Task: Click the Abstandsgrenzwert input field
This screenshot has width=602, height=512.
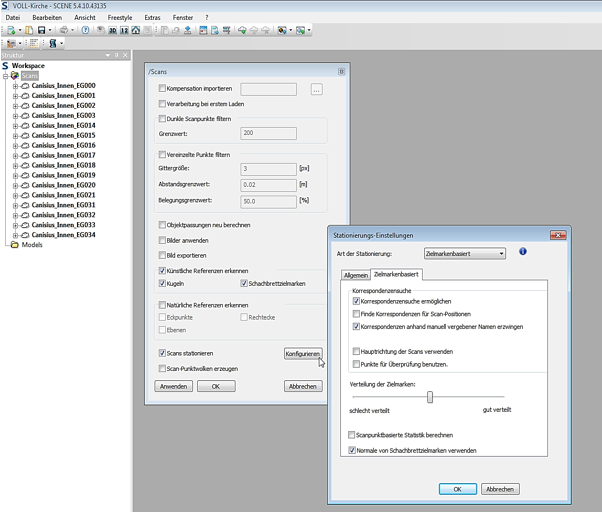Action: pyautogui.click(x=268, y=185)
